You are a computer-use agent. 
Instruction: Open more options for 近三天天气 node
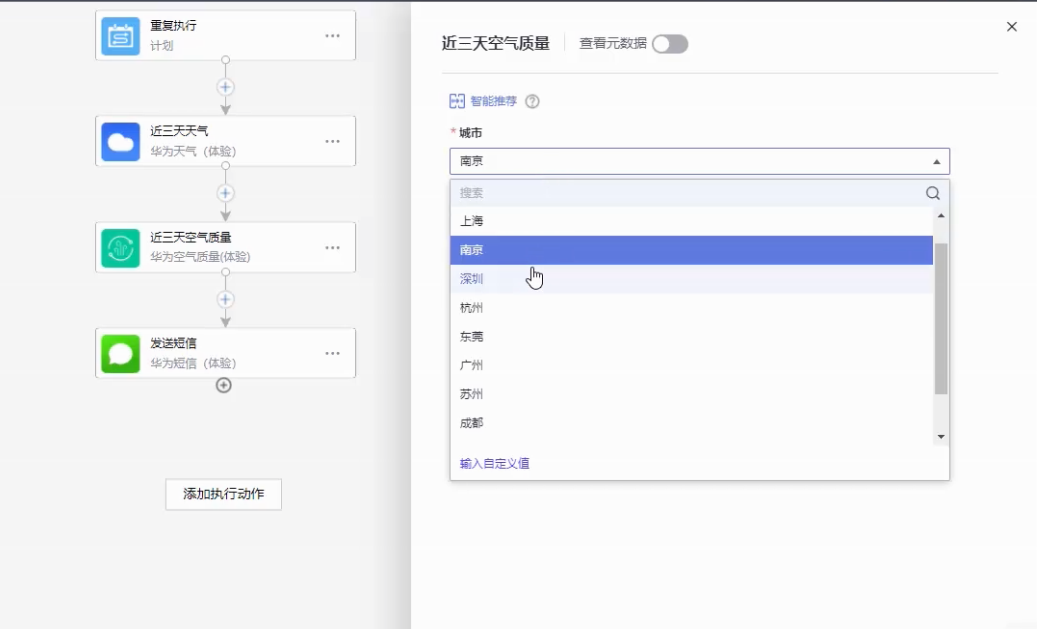pos(332,142)
